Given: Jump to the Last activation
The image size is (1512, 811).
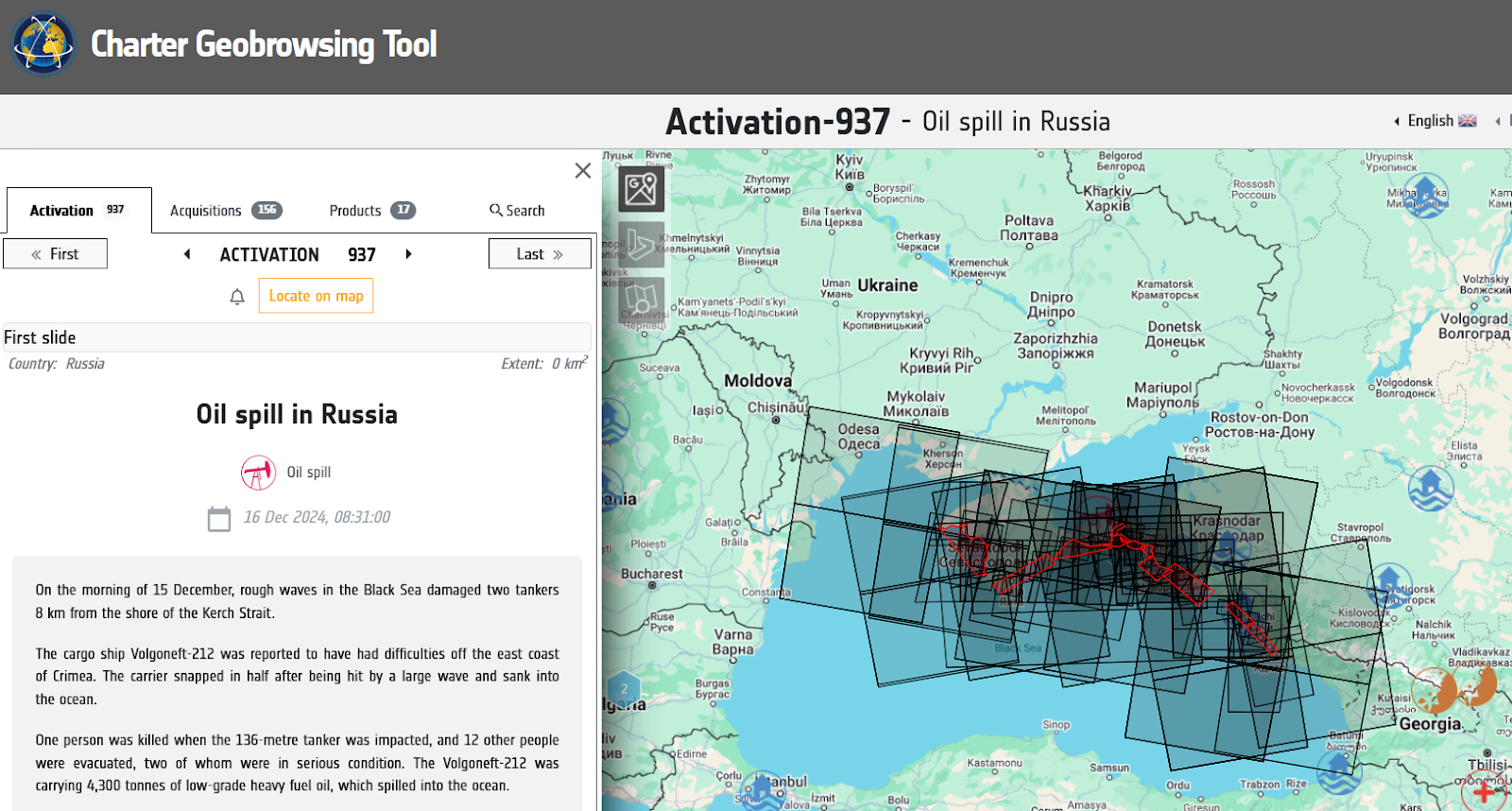Looking at the screenshot, I should (540, 254).
